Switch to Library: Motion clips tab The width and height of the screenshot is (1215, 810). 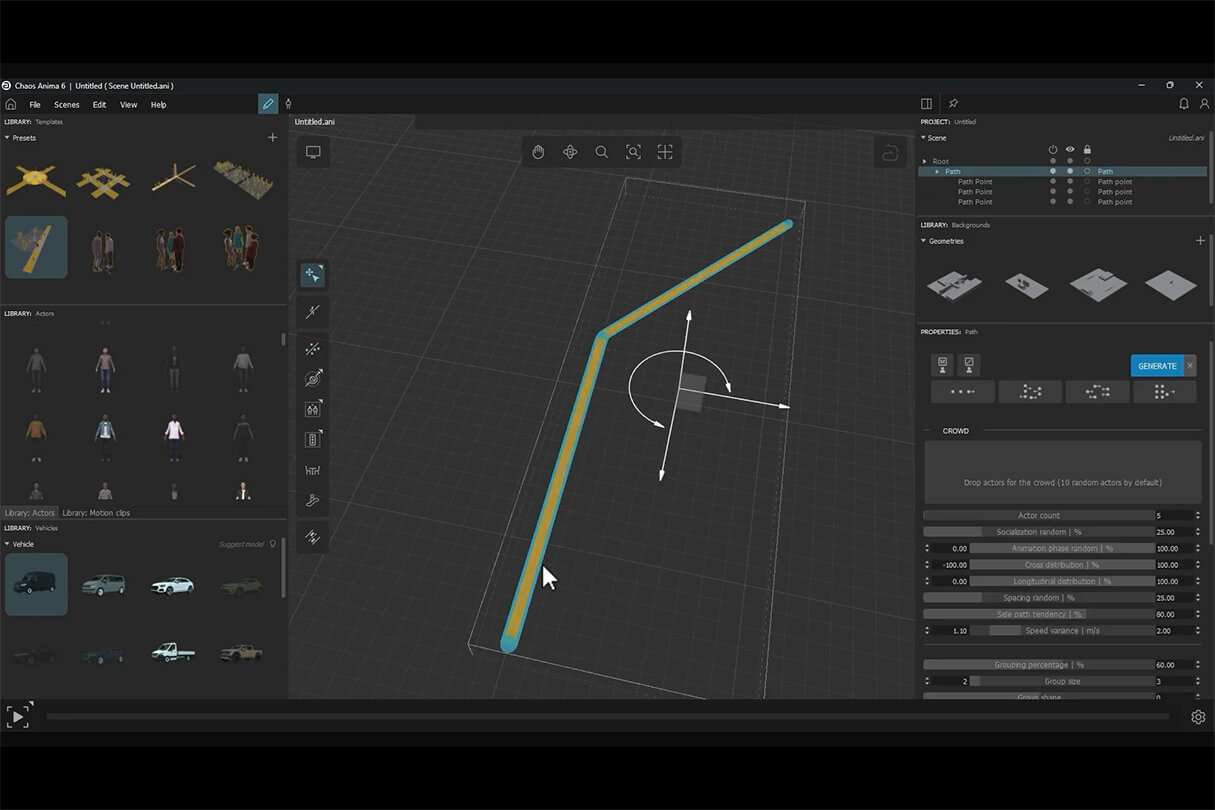click(96, 513)
